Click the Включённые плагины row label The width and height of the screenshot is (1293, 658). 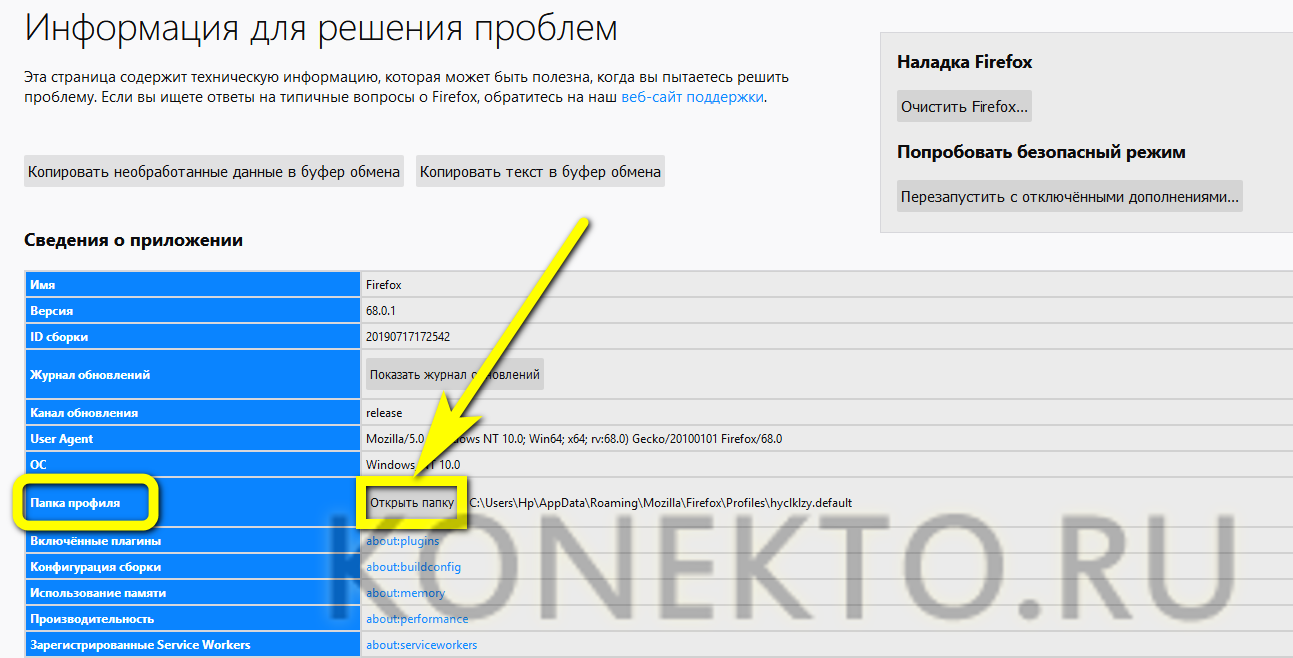(x=95, y=541)
